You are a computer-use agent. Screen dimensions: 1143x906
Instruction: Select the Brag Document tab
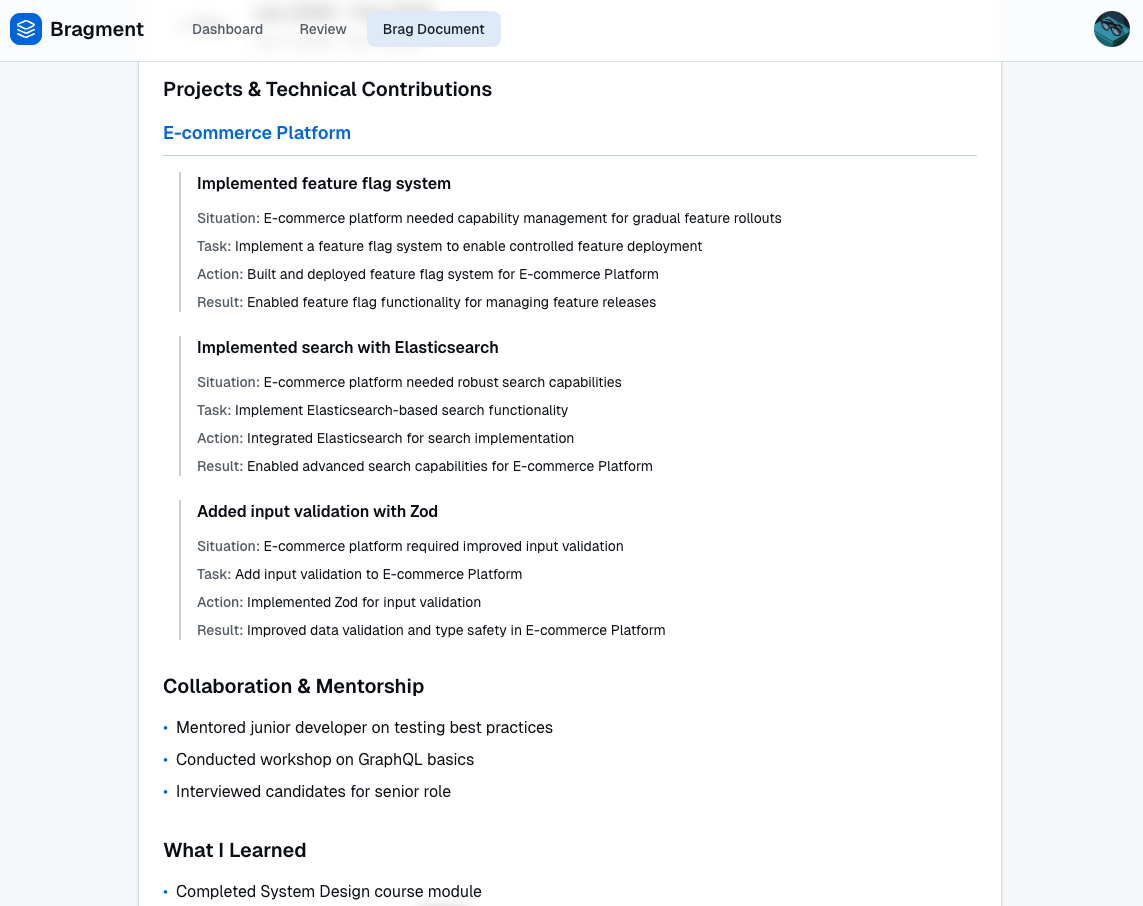[x=433, y=29]
